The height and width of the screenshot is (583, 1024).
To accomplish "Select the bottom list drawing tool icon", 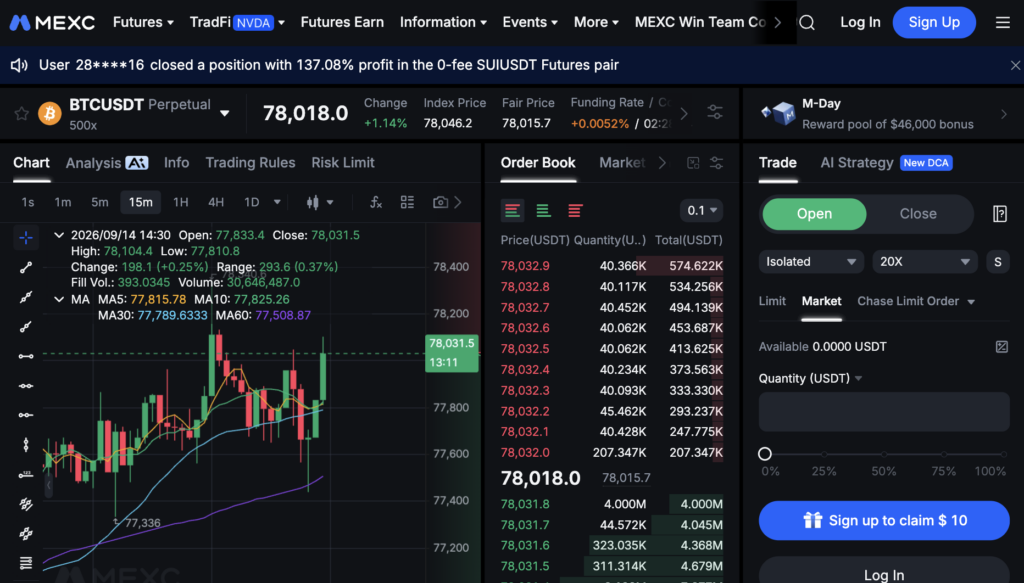I will point(25,563).
